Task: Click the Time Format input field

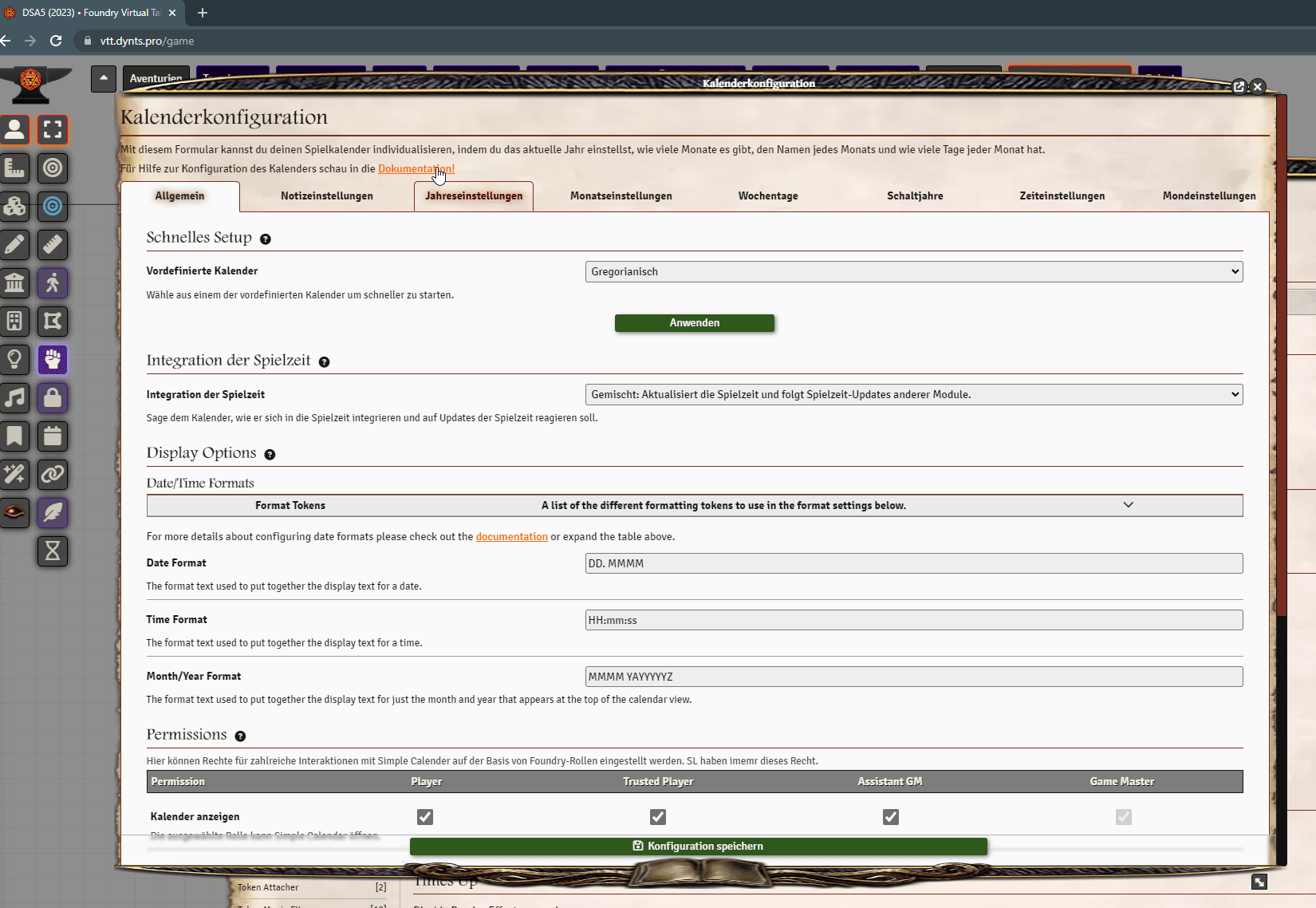Action: [914, 620]
